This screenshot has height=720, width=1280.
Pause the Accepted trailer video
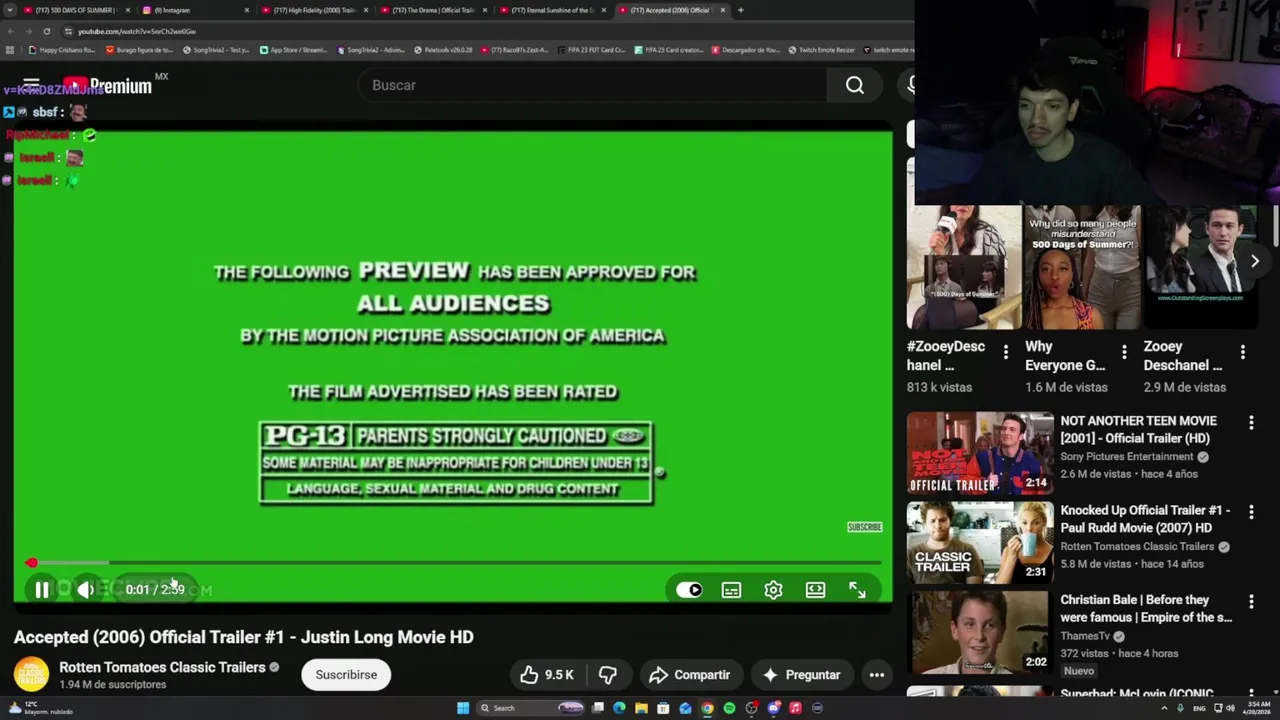(41, 590)
